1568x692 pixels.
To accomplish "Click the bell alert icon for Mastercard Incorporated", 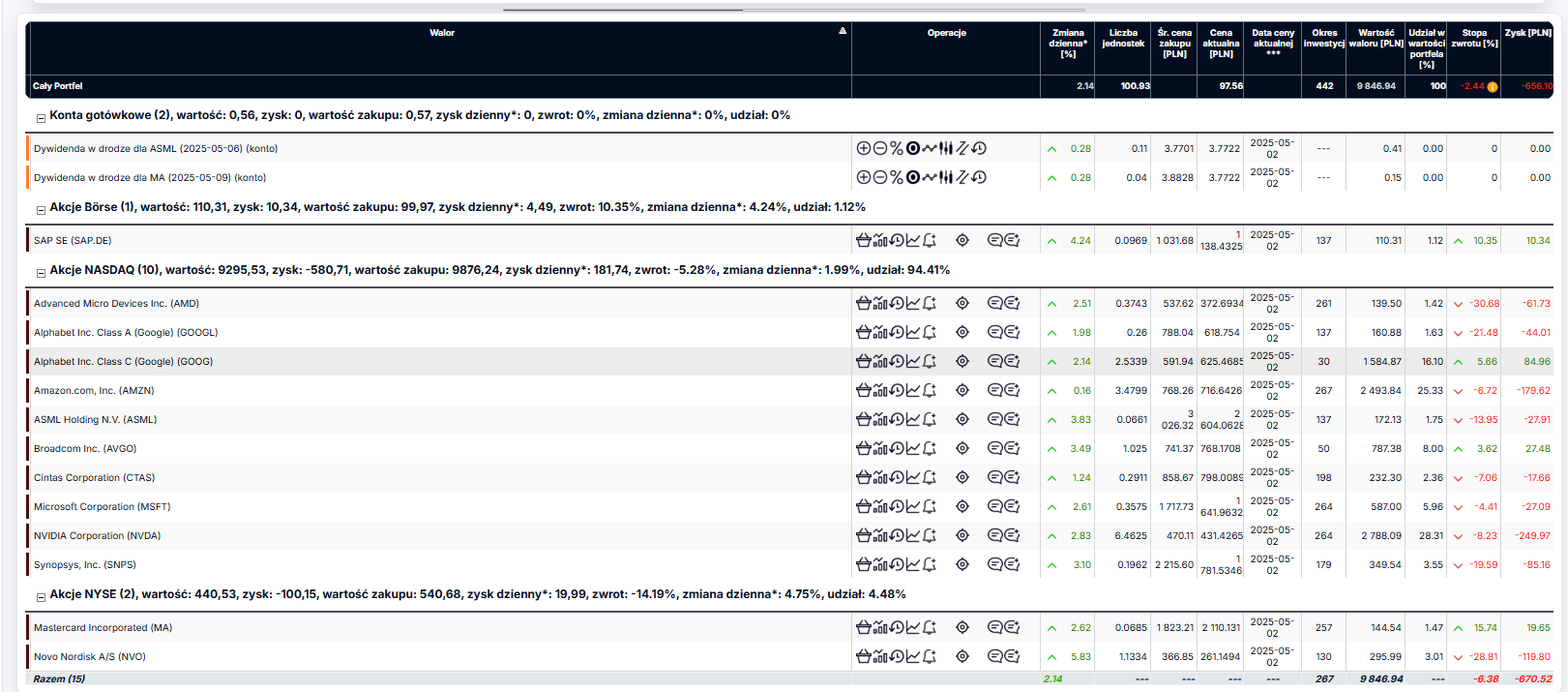I will pos(930,627).
